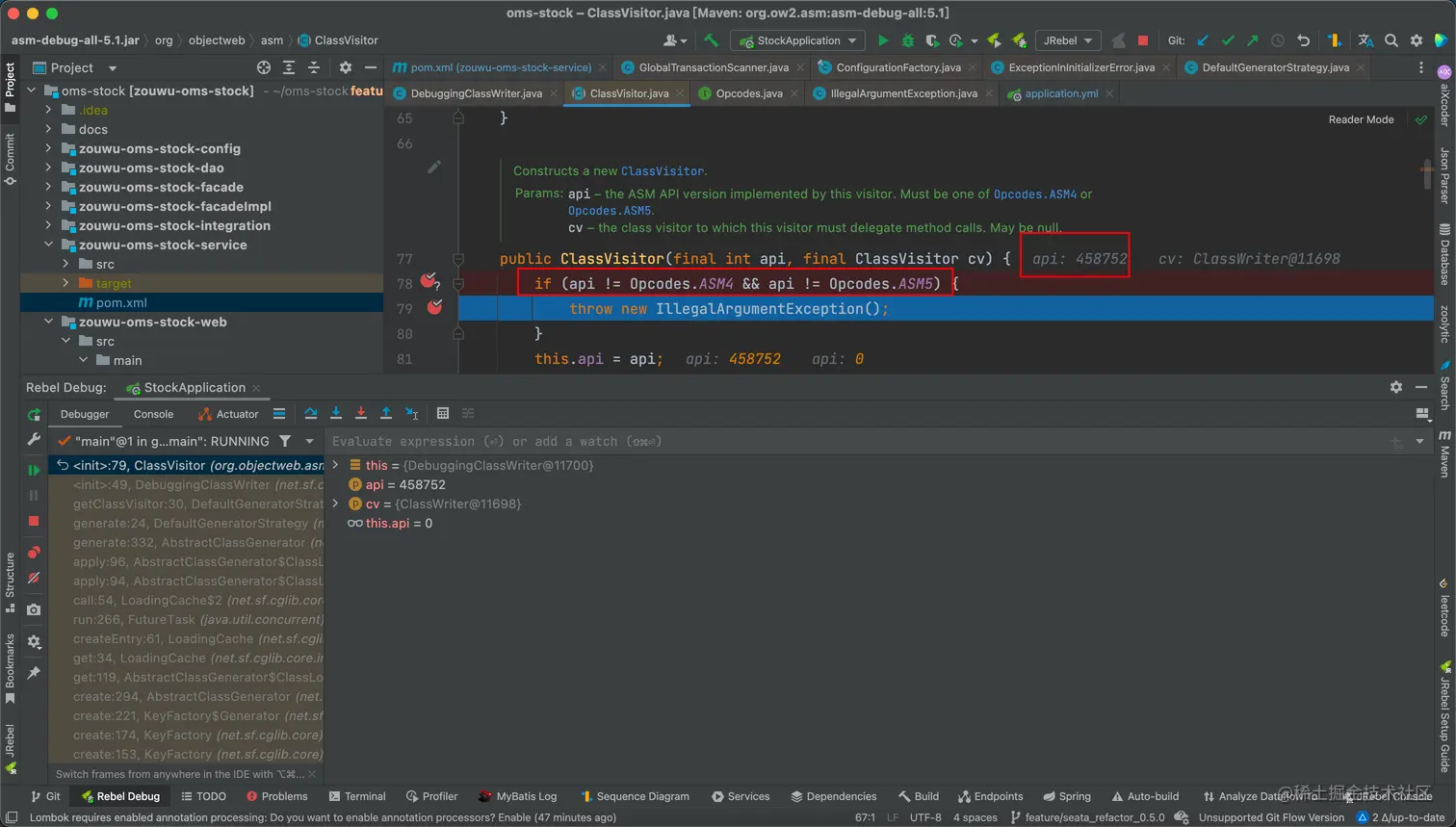The height and width of the screenshot is (827, 1456).
Task: Open Project view mode dropdown arrow
Action: pos(113,68)
